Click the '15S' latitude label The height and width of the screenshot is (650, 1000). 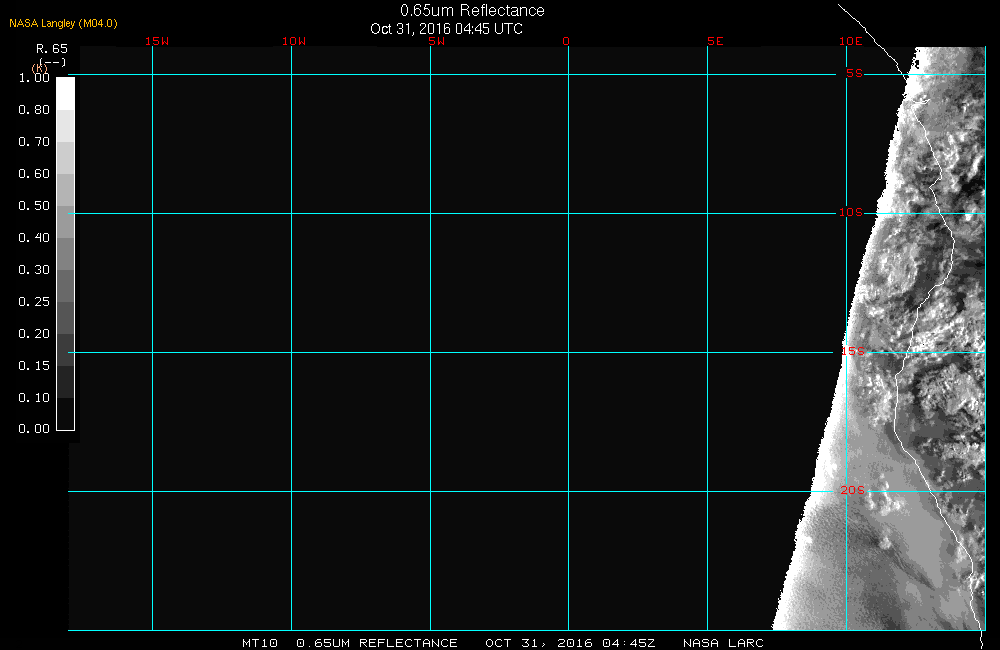pyautogui.click(x=853, y=351)
